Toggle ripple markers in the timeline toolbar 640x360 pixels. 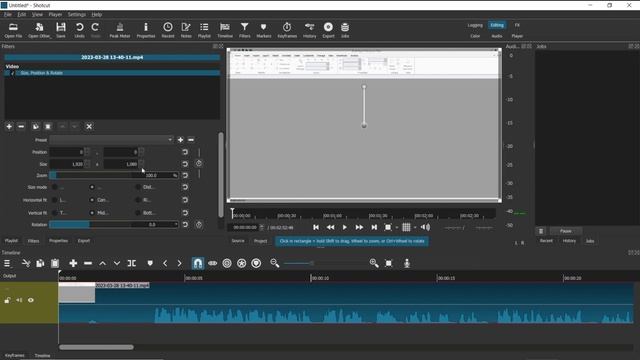pyautogui.click(x=256, y=263)
